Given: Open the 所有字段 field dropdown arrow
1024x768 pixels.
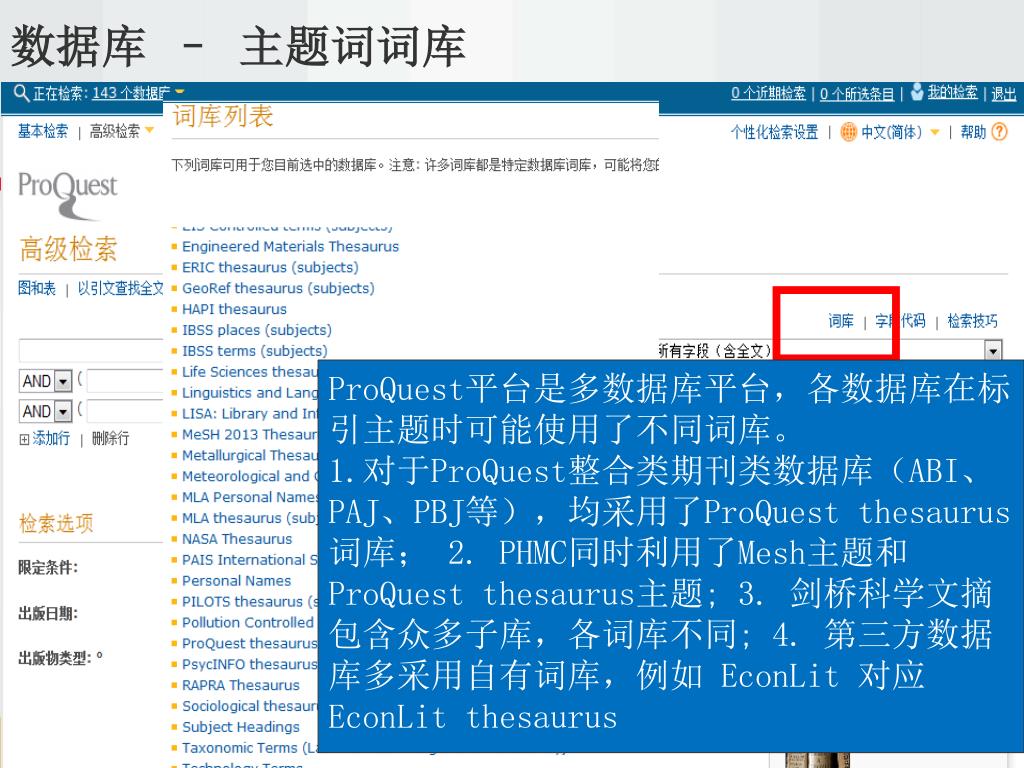Looking at the screenshot, I should 993,351.
